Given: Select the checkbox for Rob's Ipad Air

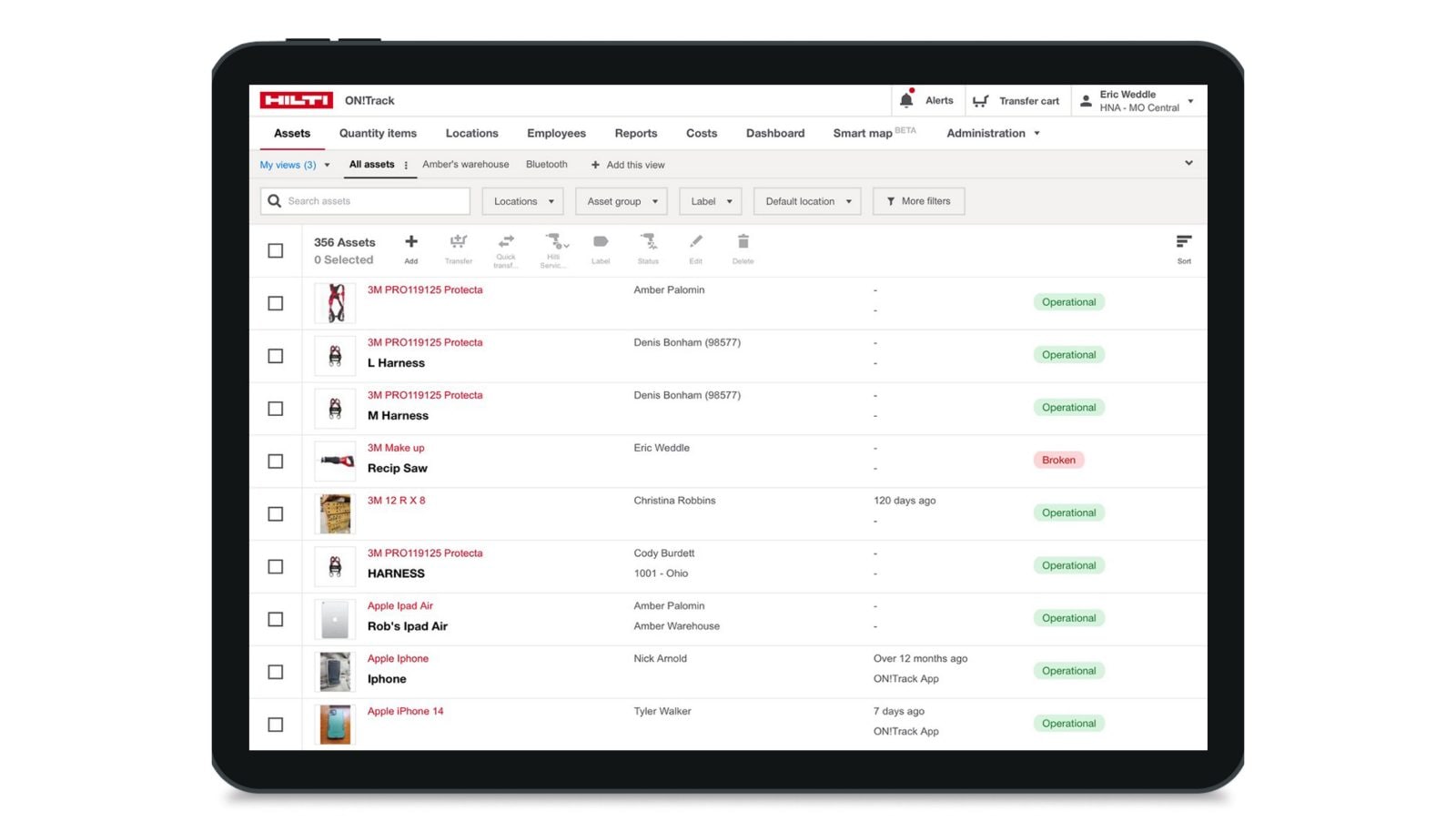Looking at the screenshot, I should tap(276, 619).
